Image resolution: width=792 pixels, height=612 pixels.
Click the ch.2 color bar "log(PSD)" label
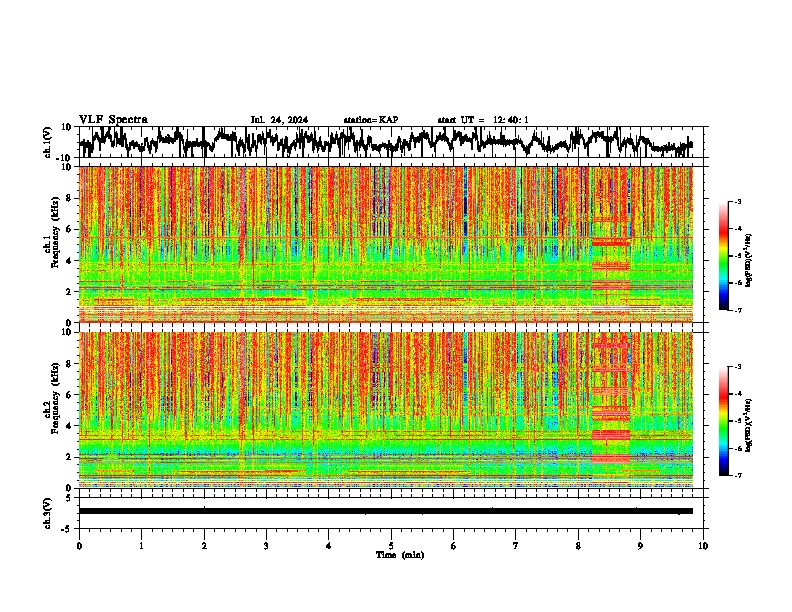coord(750,425)
